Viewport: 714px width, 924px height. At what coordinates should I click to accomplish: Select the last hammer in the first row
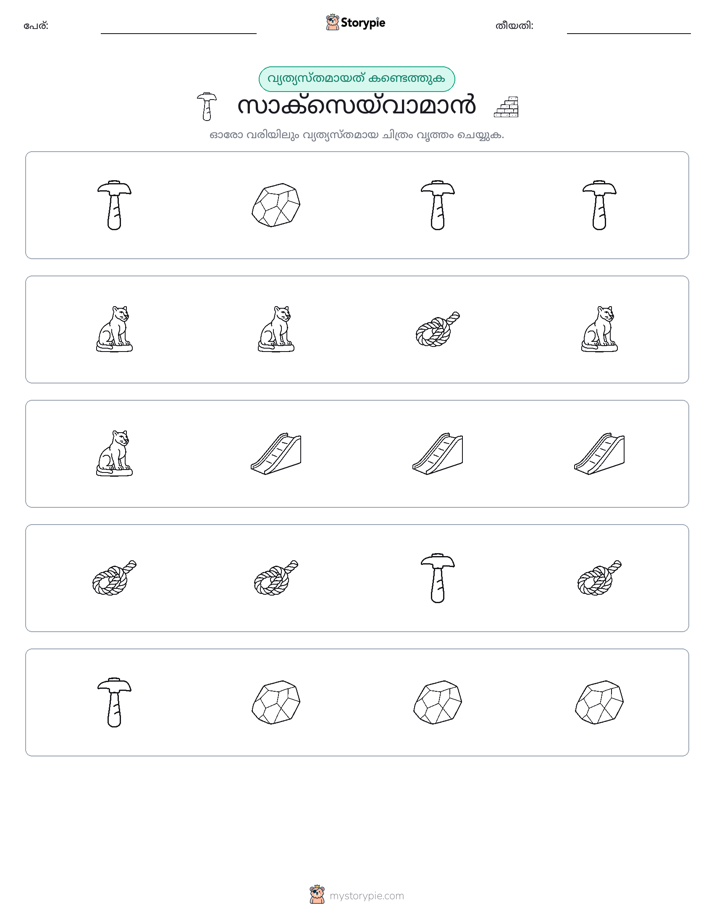coord(599,205)
